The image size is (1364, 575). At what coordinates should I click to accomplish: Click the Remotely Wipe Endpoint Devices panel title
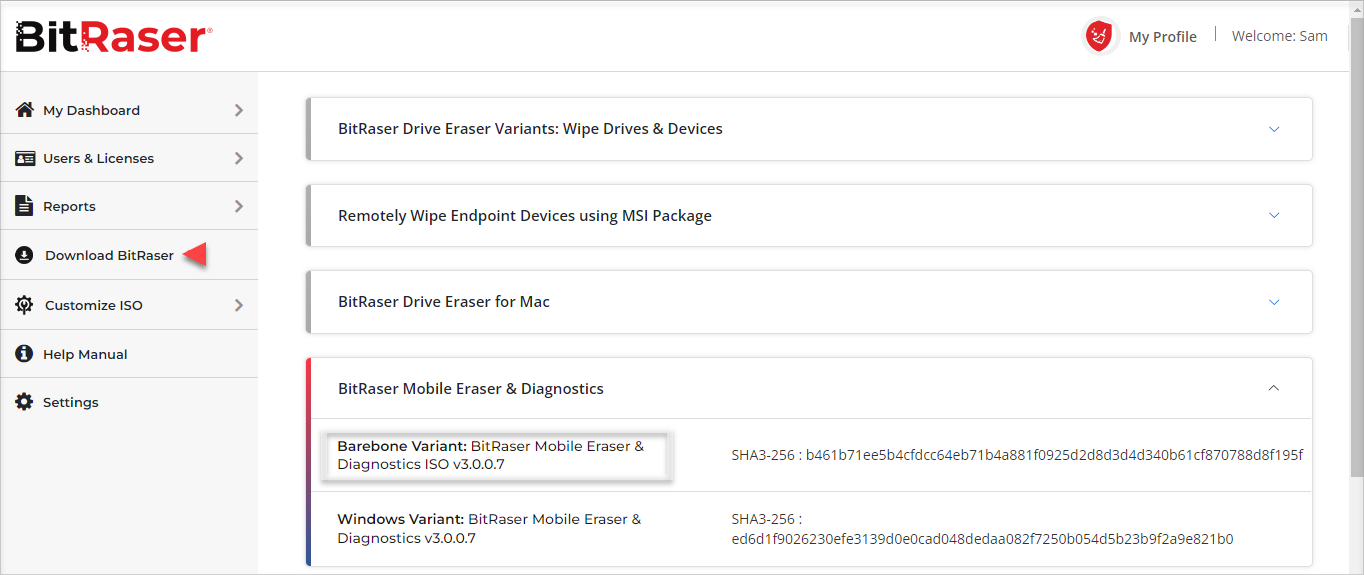pyautogui.click(x=525, y=215)
